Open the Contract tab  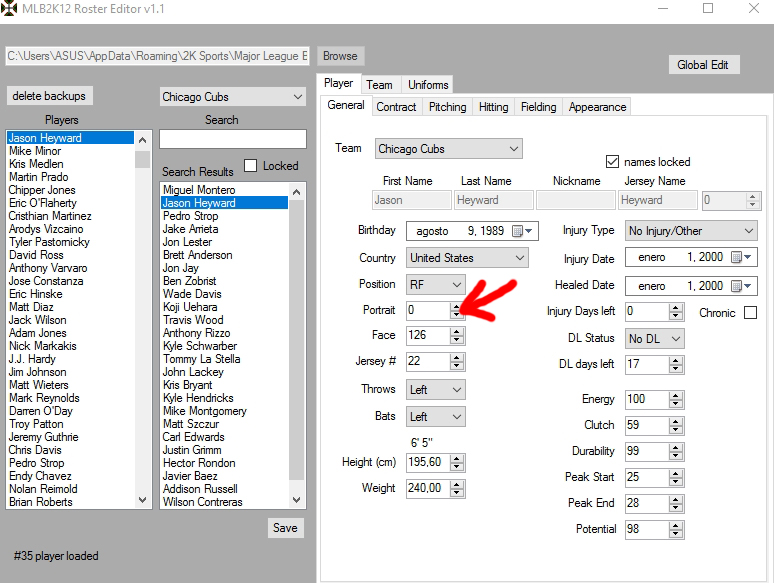pos(396,107)
